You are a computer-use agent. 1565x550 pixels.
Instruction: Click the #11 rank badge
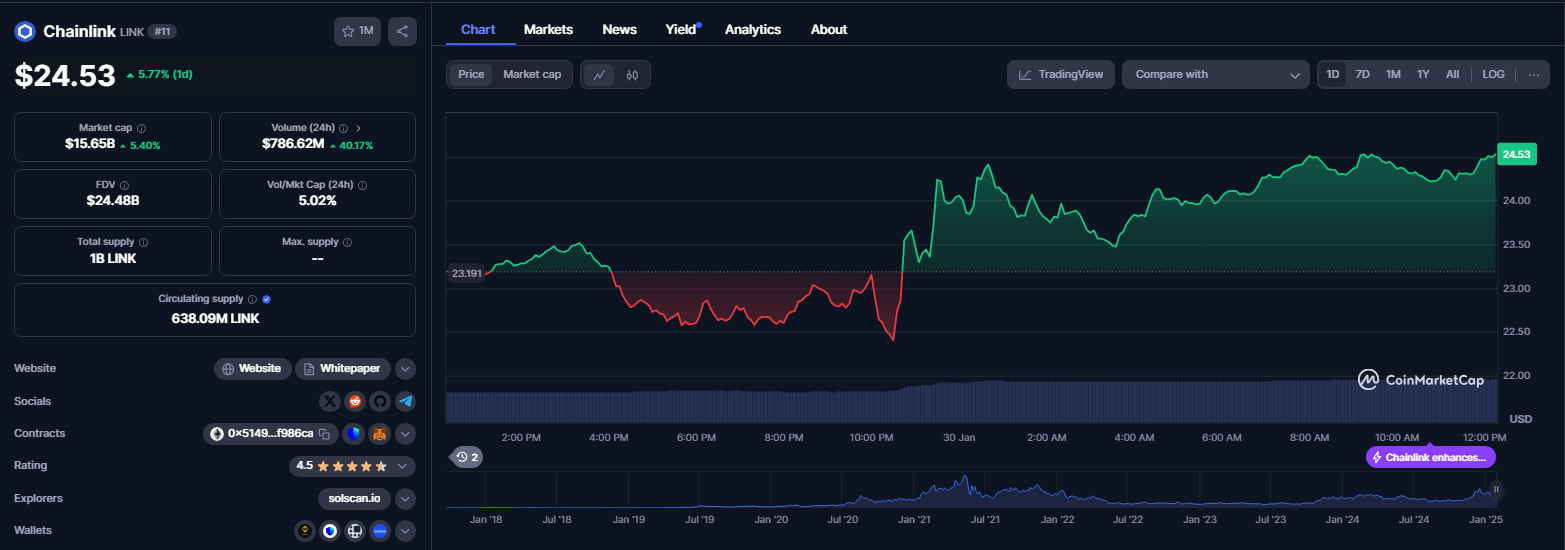point(162,32)
